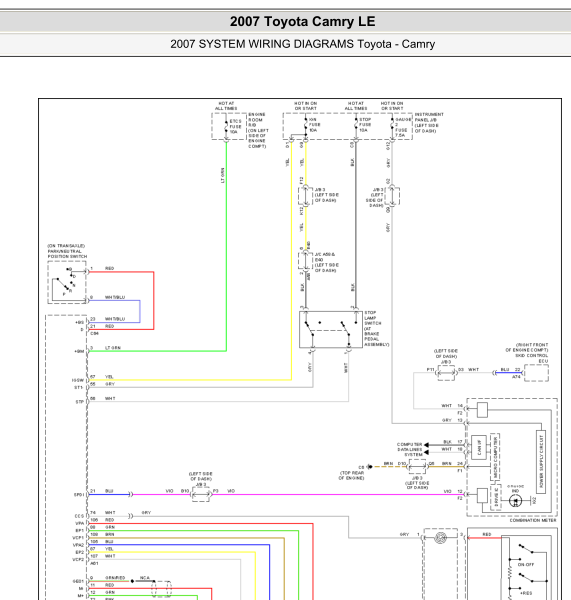571x600 pixels.
Task: Click the STOP fuse 10A symbol
Action: click(x=356, y=125)
